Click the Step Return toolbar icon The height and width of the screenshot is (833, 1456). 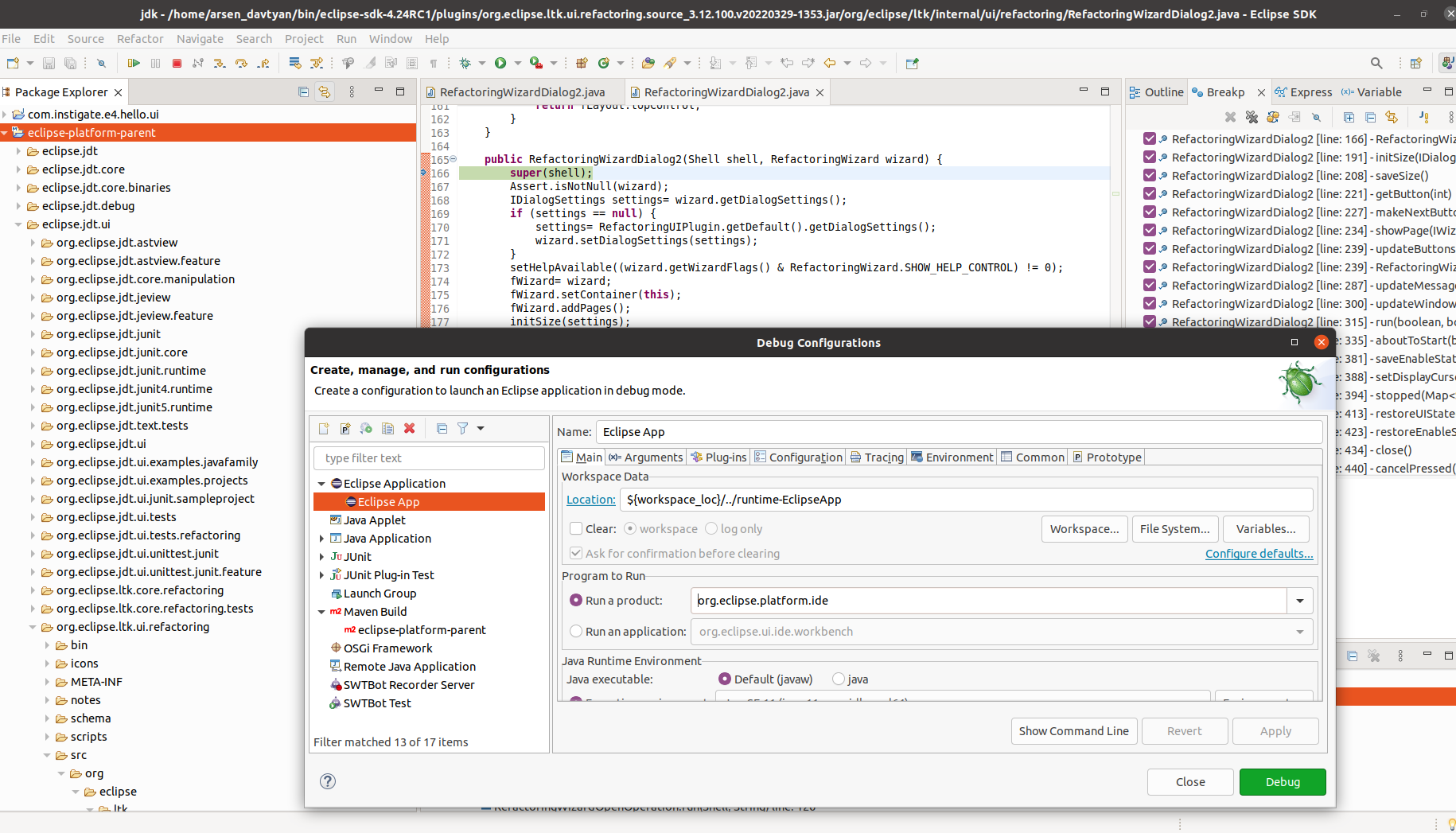(263, 63)
